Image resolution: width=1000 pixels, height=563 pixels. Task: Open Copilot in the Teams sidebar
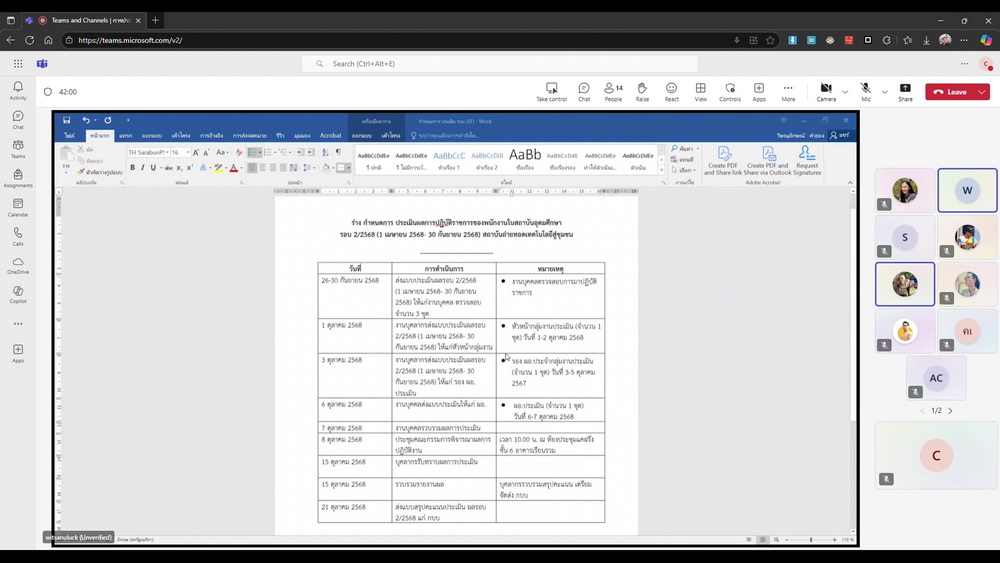pyautogui.click(x=18, y=294)
